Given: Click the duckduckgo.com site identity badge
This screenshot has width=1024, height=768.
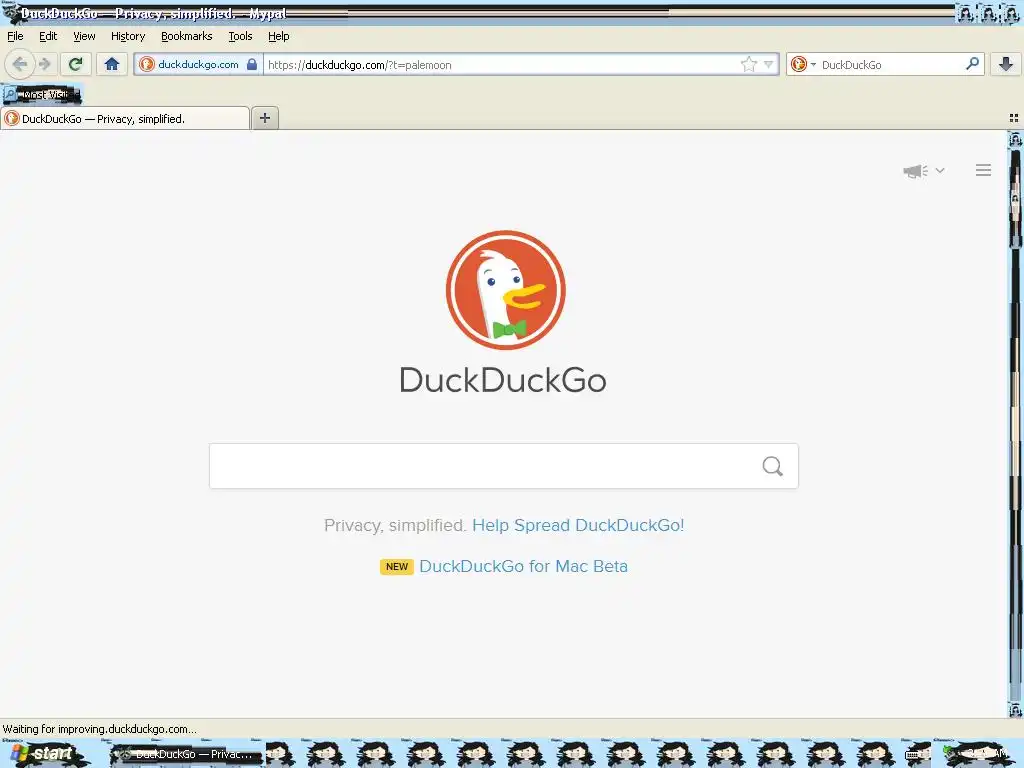Looking at the screenshot, I should tap(199, 64).
